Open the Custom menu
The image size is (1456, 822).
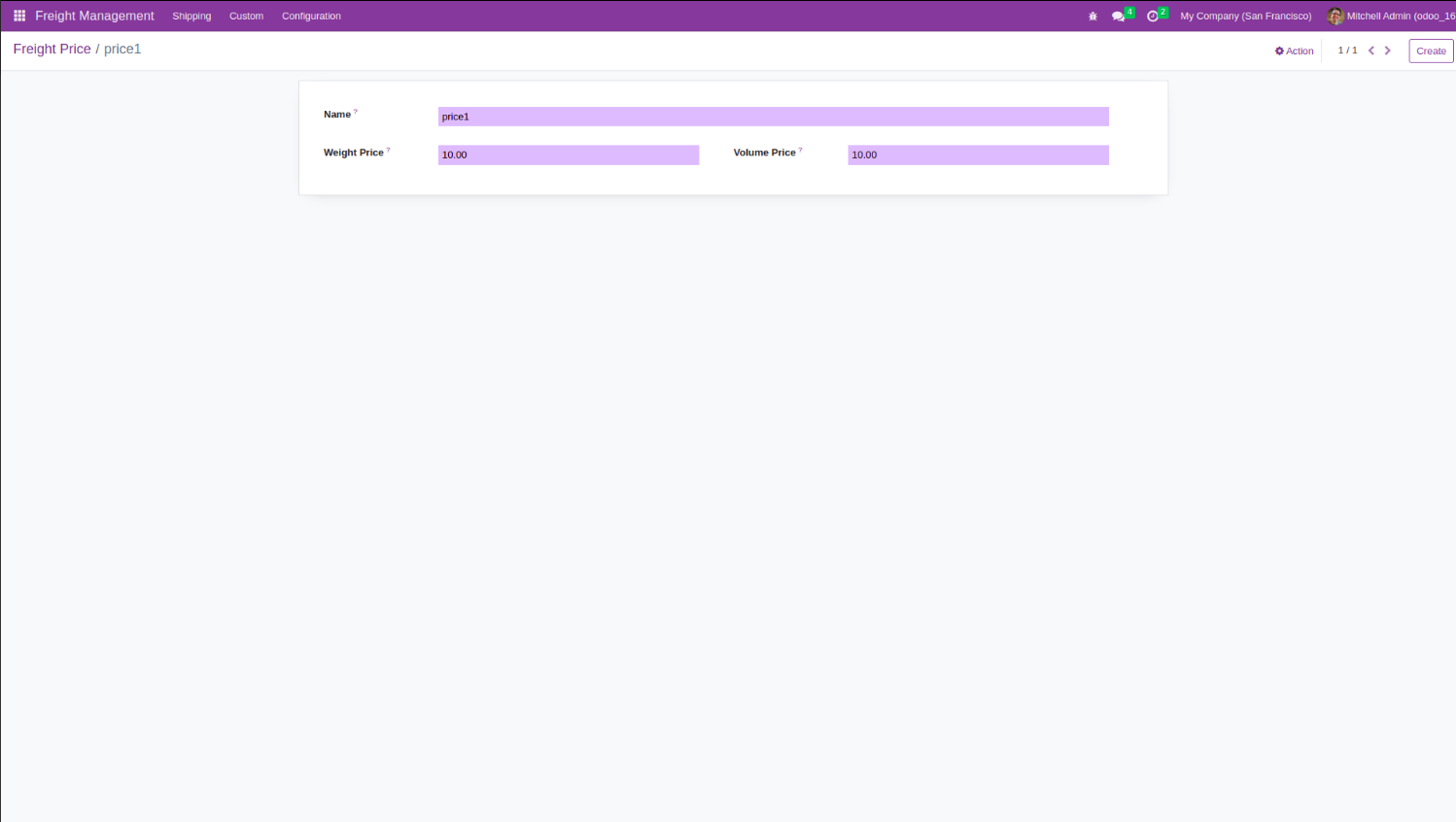[x=246, y=16]
